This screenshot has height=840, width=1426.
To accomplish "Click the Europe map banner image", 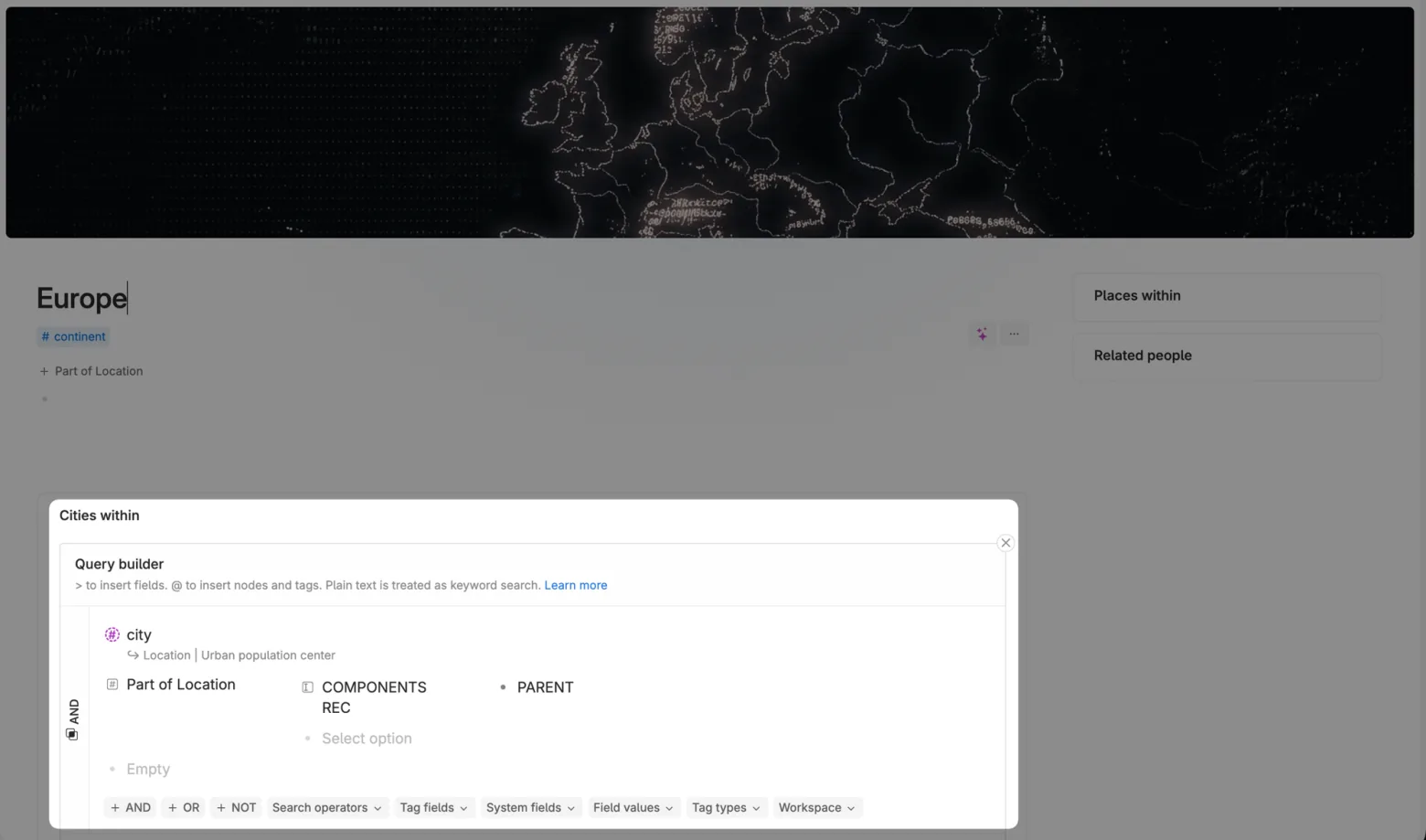I will tap(709, 122).
